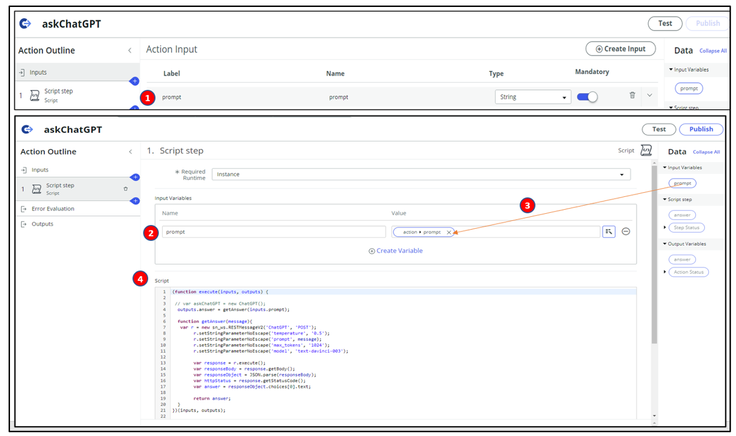Click the Action Input heading
736x436 pixels.
coord(171,49)
